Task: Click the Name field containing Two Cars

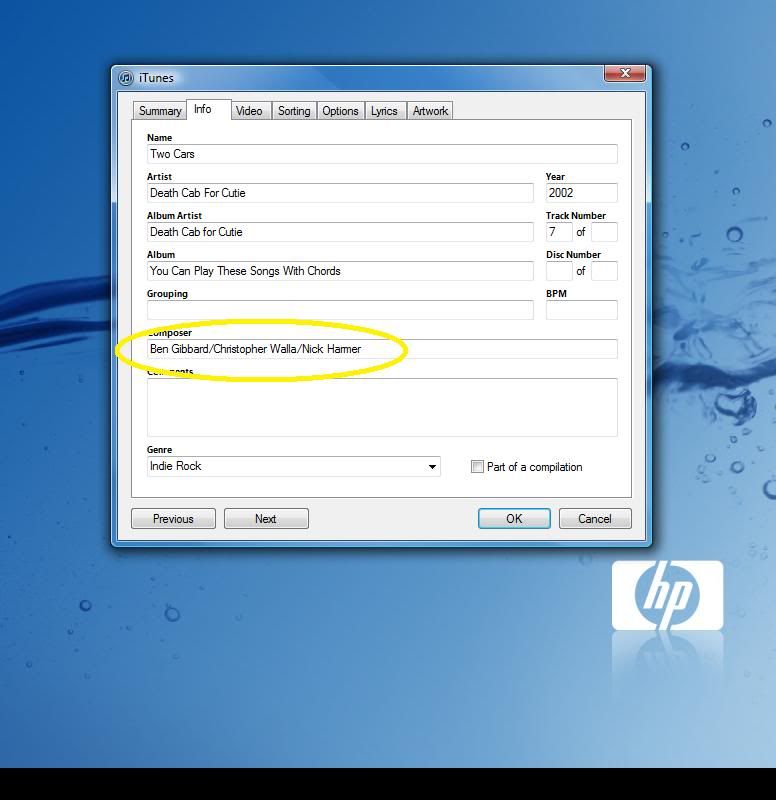Action: (x=382, y=154)
